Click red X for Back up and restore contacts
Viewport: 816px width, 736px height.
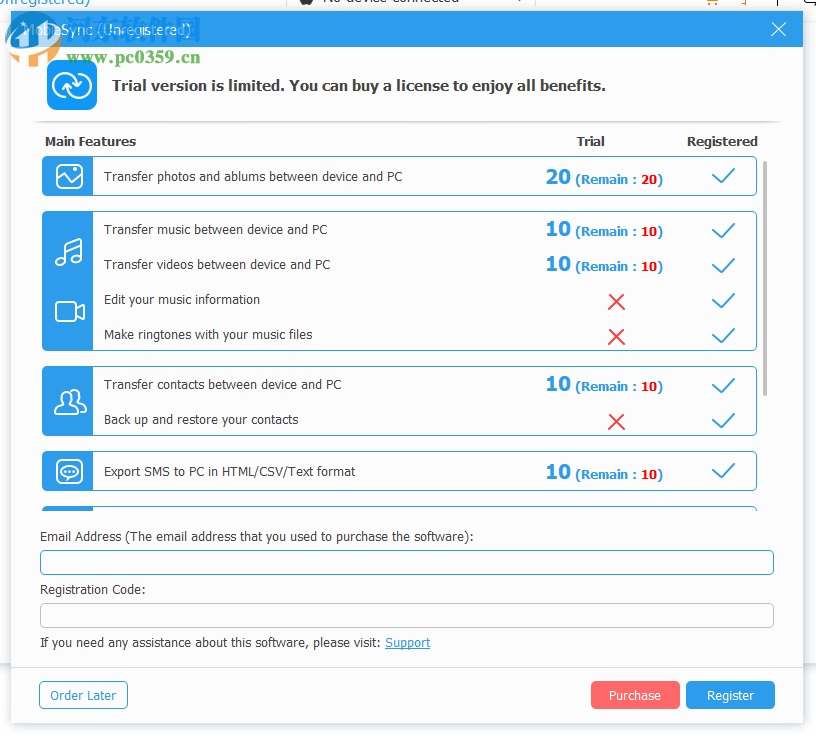tap(616, 422)
